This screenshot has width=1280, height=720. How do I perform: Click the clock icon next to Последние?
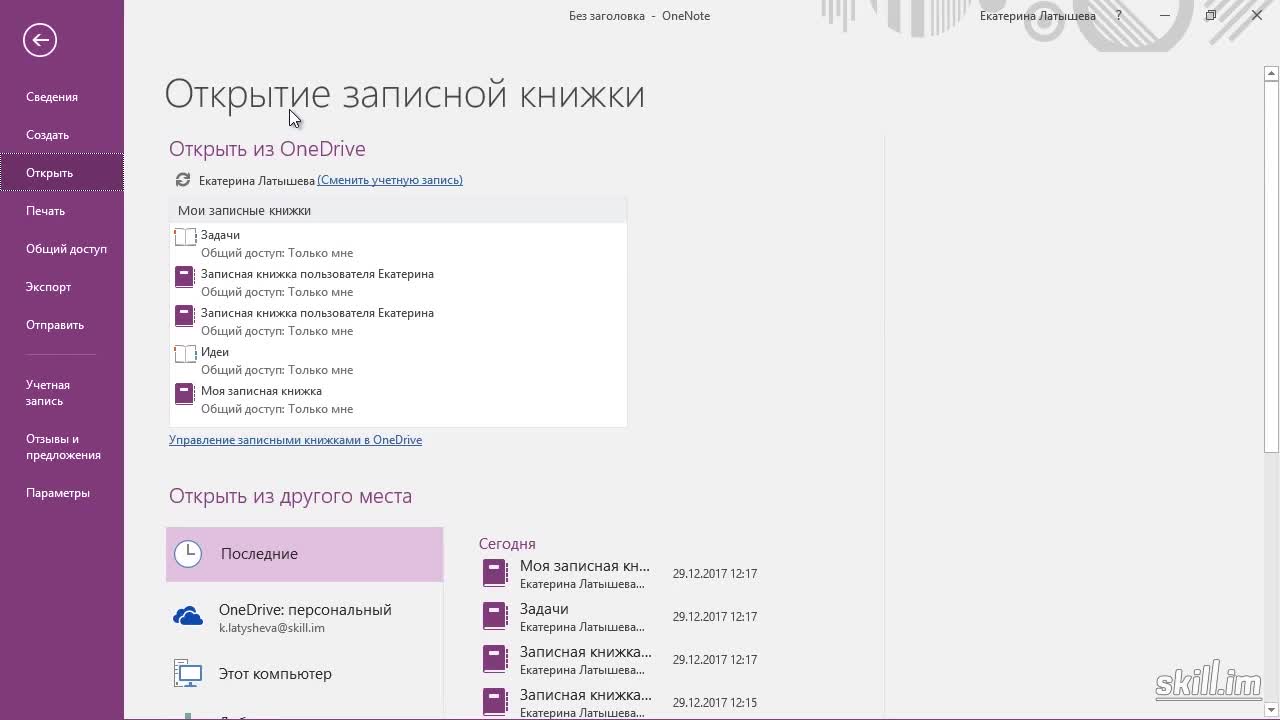coord(188,554)
